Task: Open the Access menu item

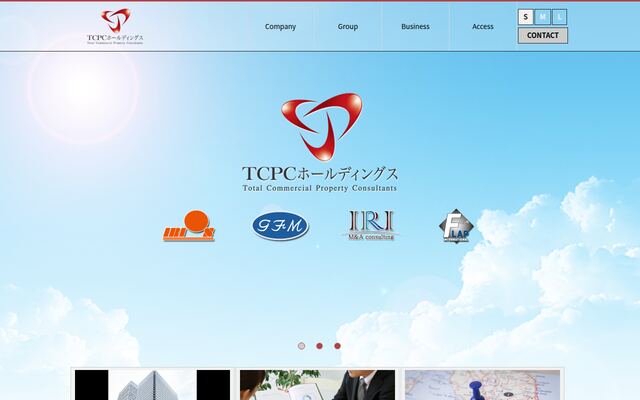Action: [483, 27]
